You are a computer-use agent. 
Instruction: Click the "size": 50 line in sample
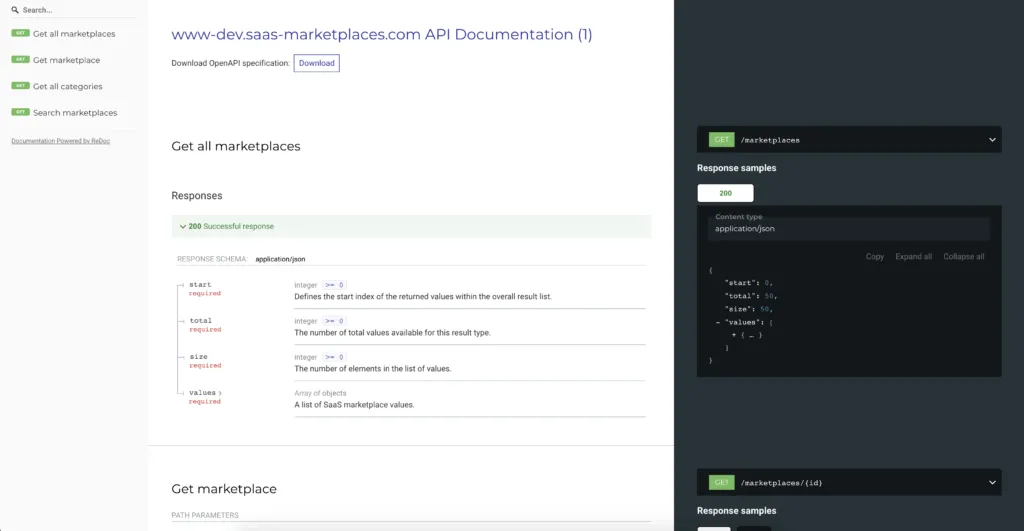(x=748, y=309)
